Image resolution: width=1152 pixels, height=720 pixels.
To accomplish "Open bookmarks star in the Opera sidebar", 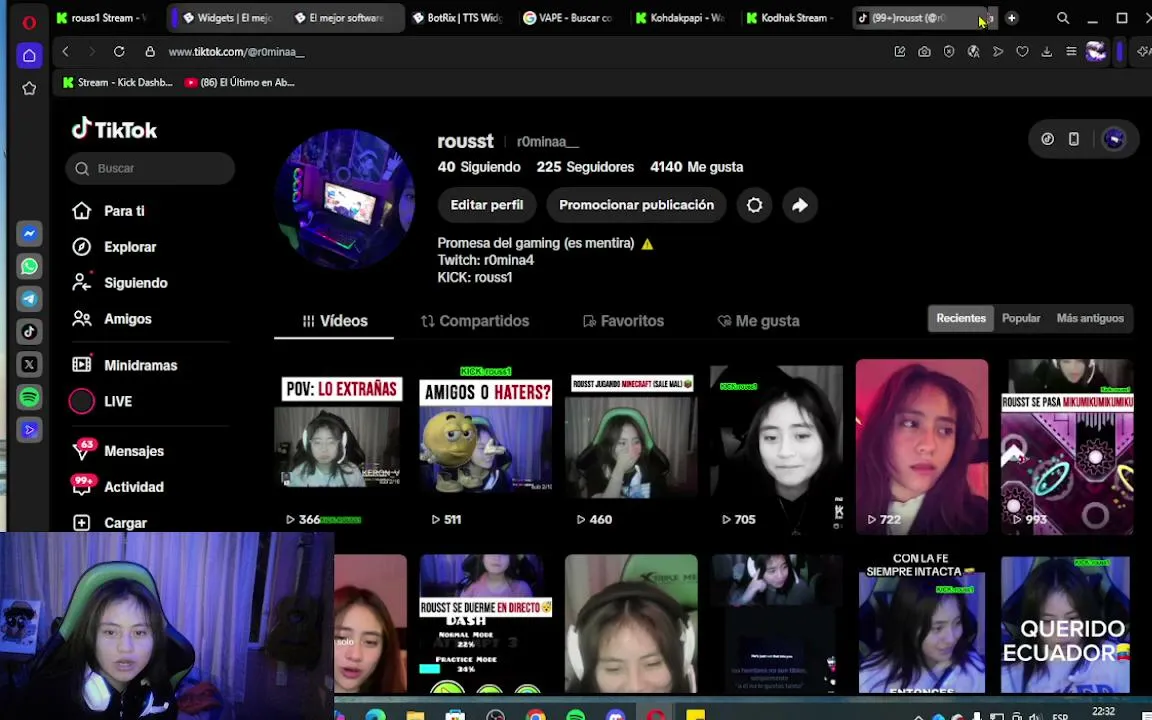I will pos(29,88).
